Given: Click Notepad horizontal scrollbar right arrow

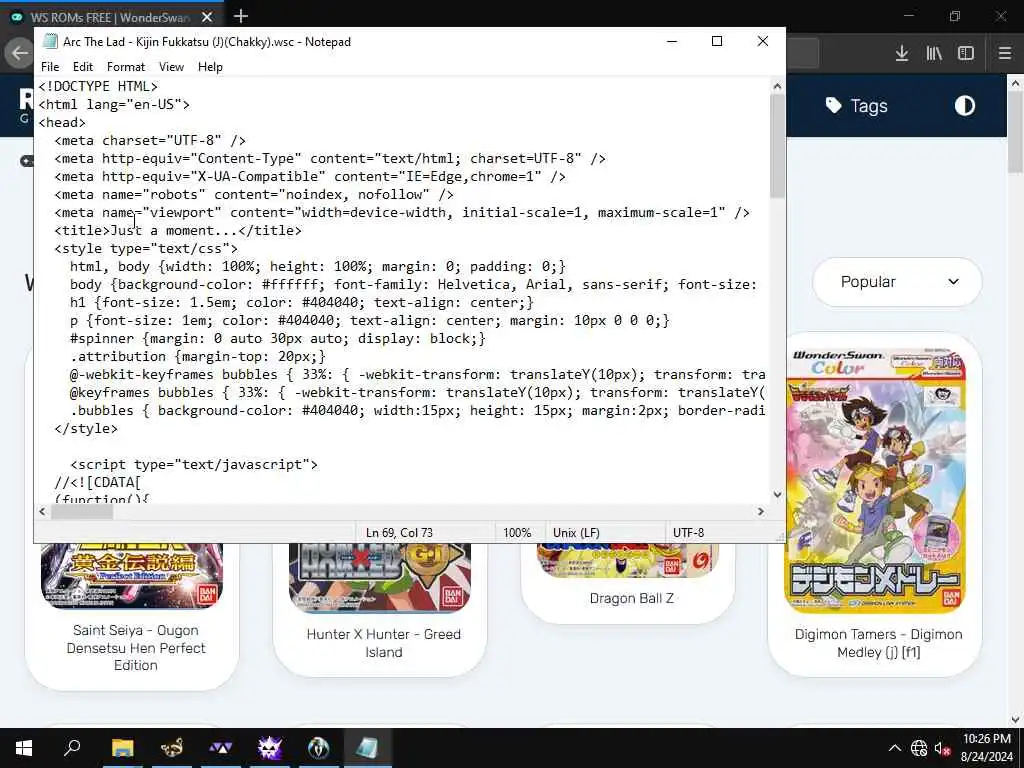Looking at the screenshot, I should point(761,511).
